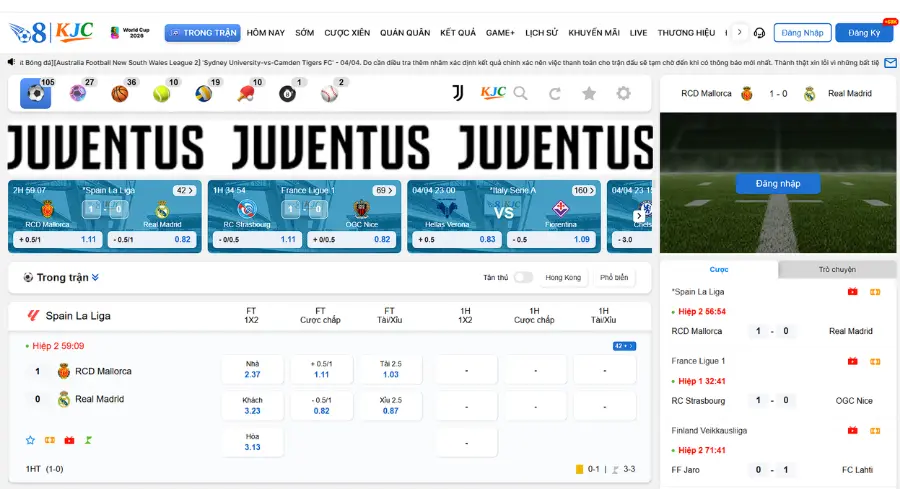
Task: Switch to the Trò chuyện tab
Action: (x=837, y=269)
